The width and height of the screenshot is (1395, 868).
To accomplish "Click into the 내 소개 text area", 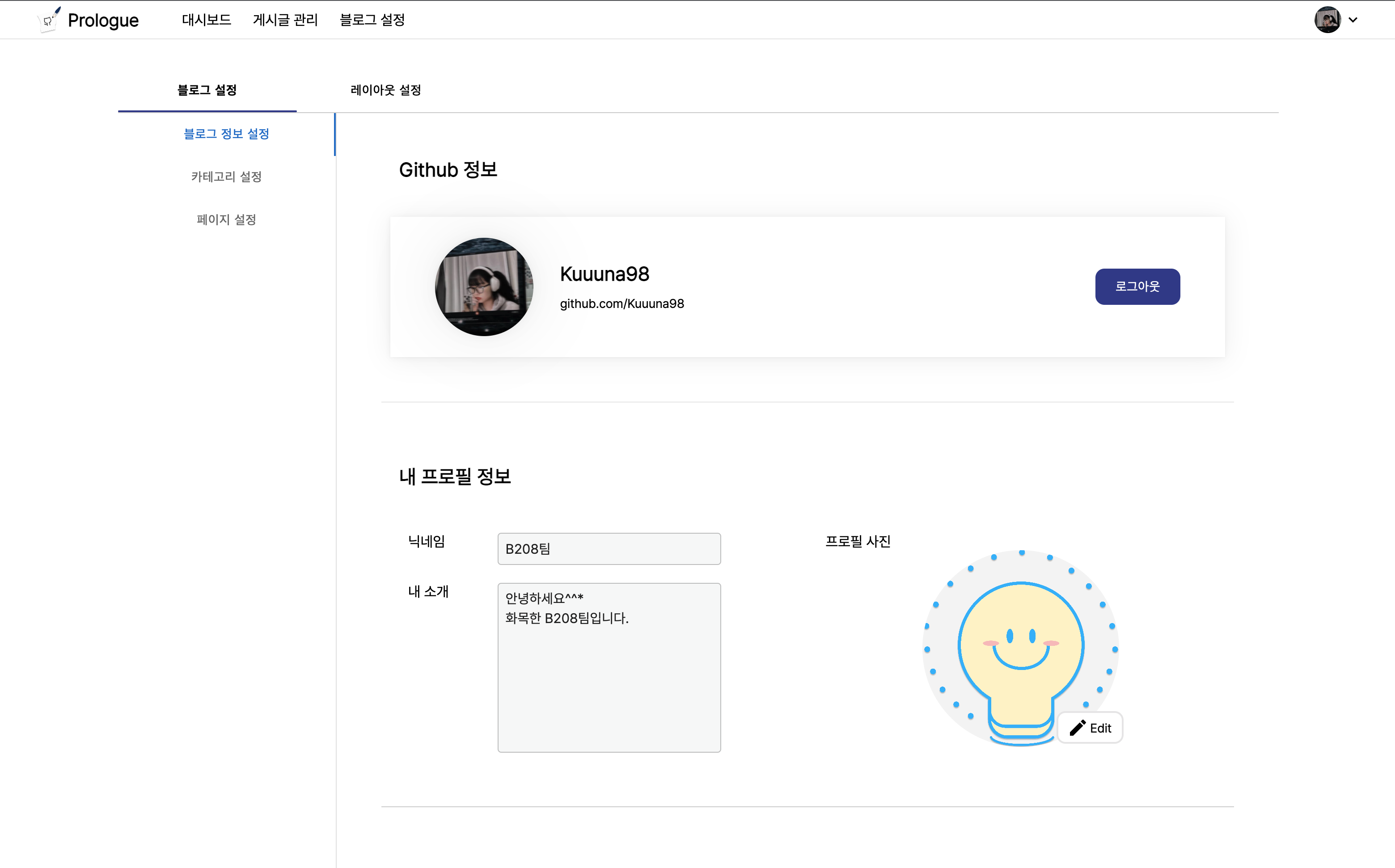I will (609, 678).
